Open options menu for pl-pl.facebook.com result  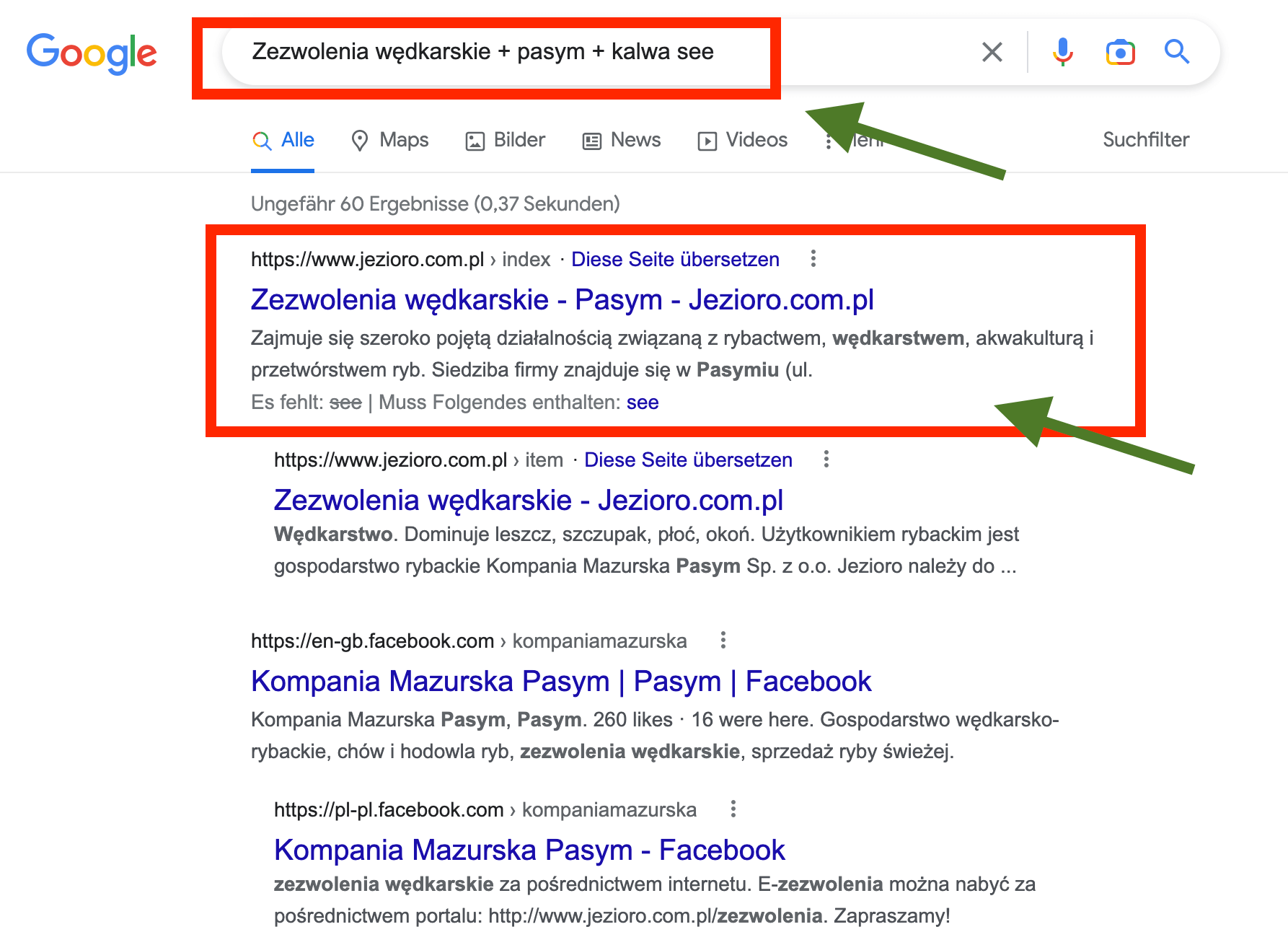click(733, 809)
